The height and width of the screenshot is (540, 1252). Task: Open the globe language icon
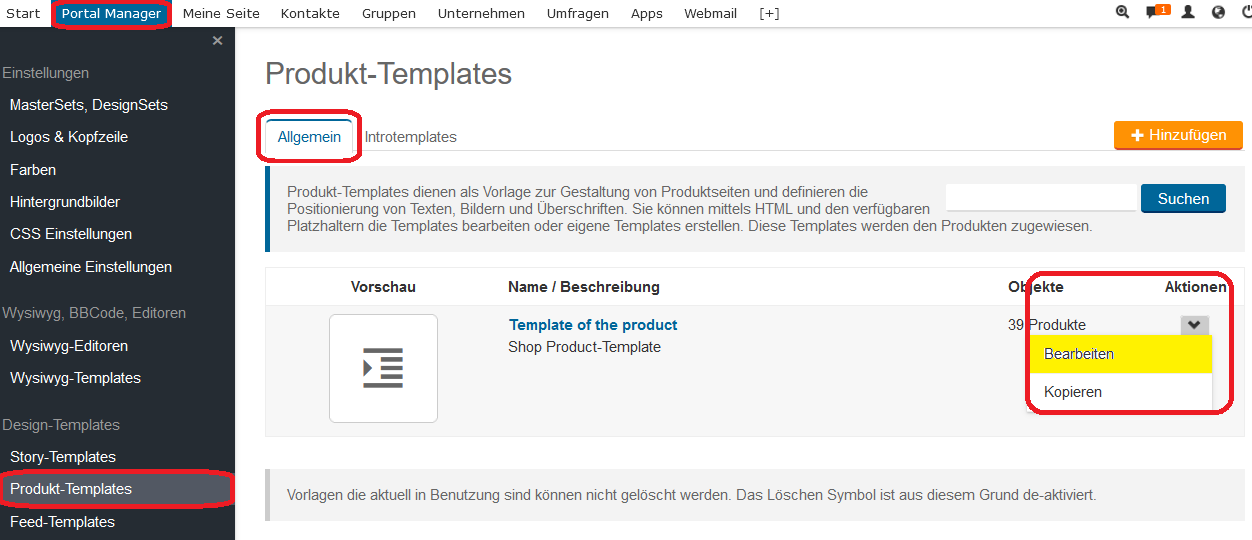[1218, 13]
